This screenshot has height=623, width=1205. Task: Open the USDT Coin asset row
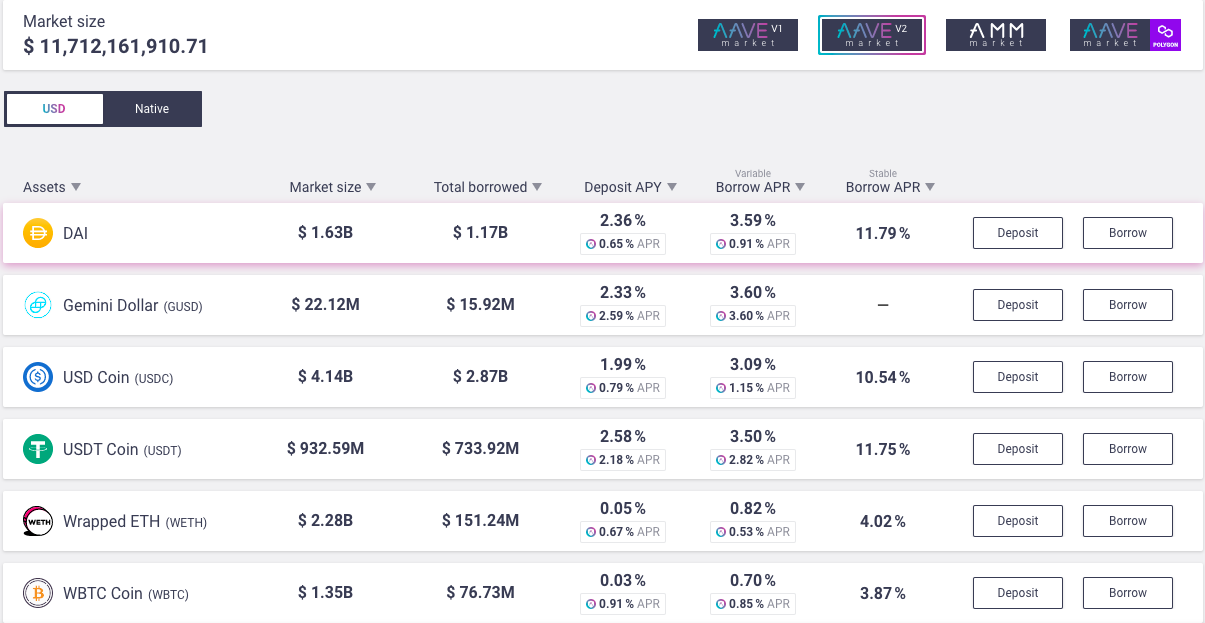coord(603,449)
